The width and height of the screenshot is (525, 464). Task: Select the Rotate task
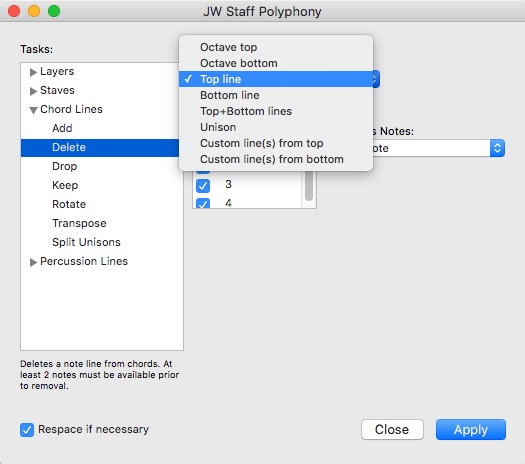(x=102, y=204)
